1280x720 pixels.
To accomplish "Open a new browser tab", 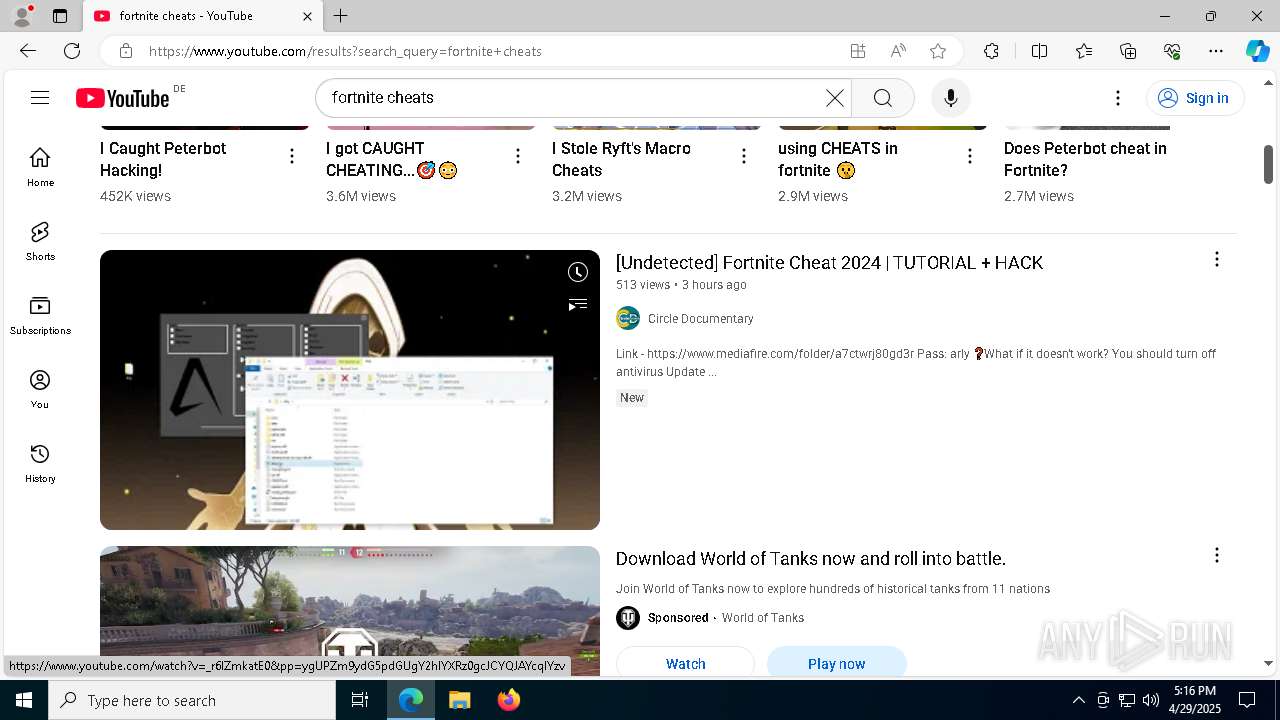I will point(341,16).
